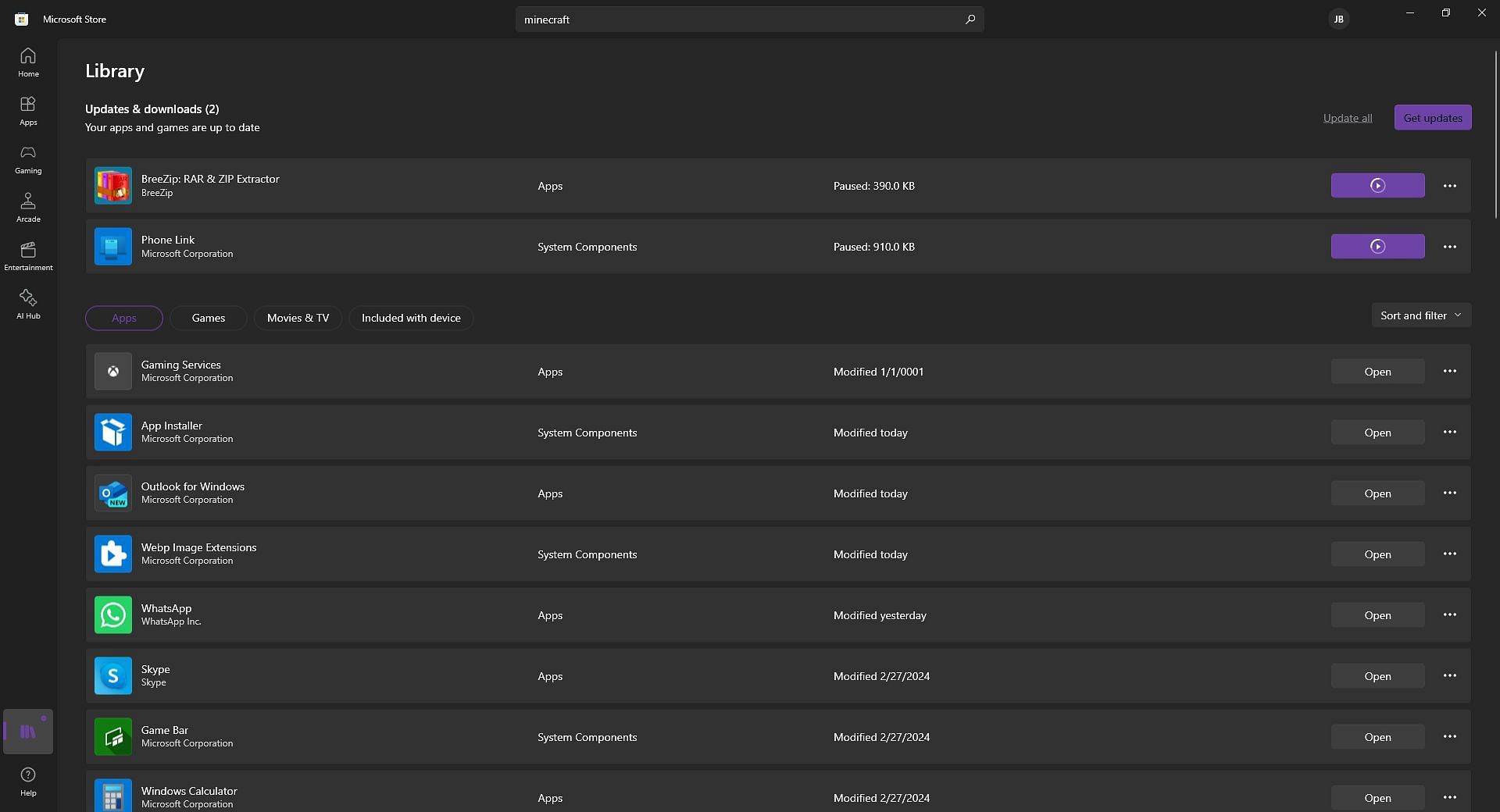Open the Gaming section in sidebar

tap(28, 159)
